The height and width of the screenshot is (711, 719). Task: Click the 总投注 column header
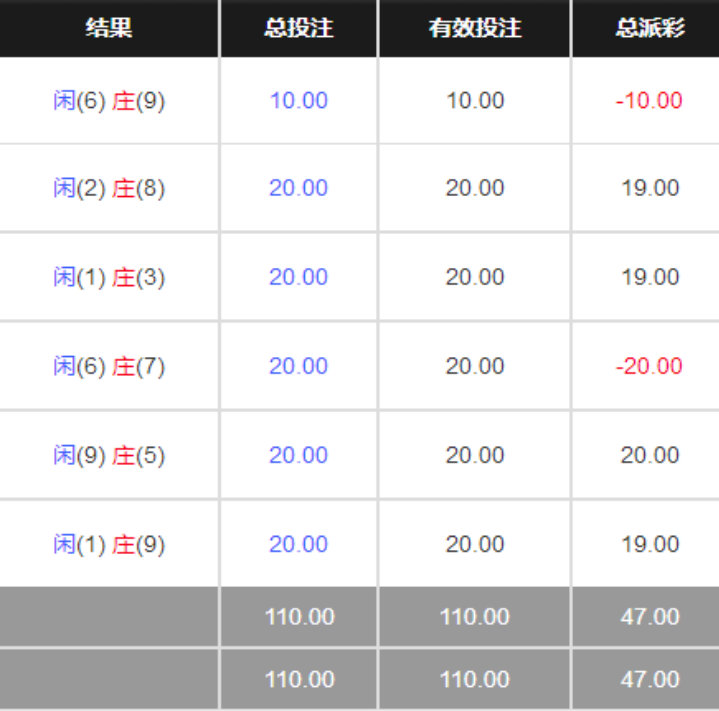click(x=299, y=28)
